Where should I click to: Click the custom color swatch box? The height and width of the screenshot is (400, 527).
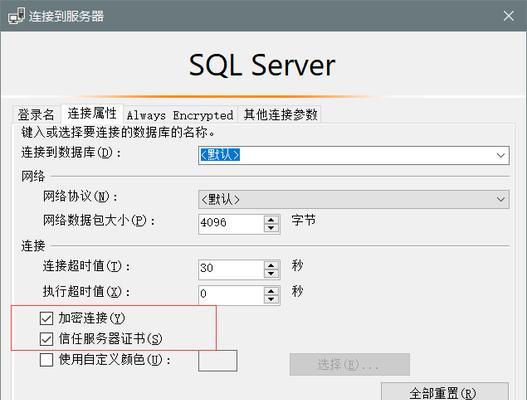tap(218, 361)
